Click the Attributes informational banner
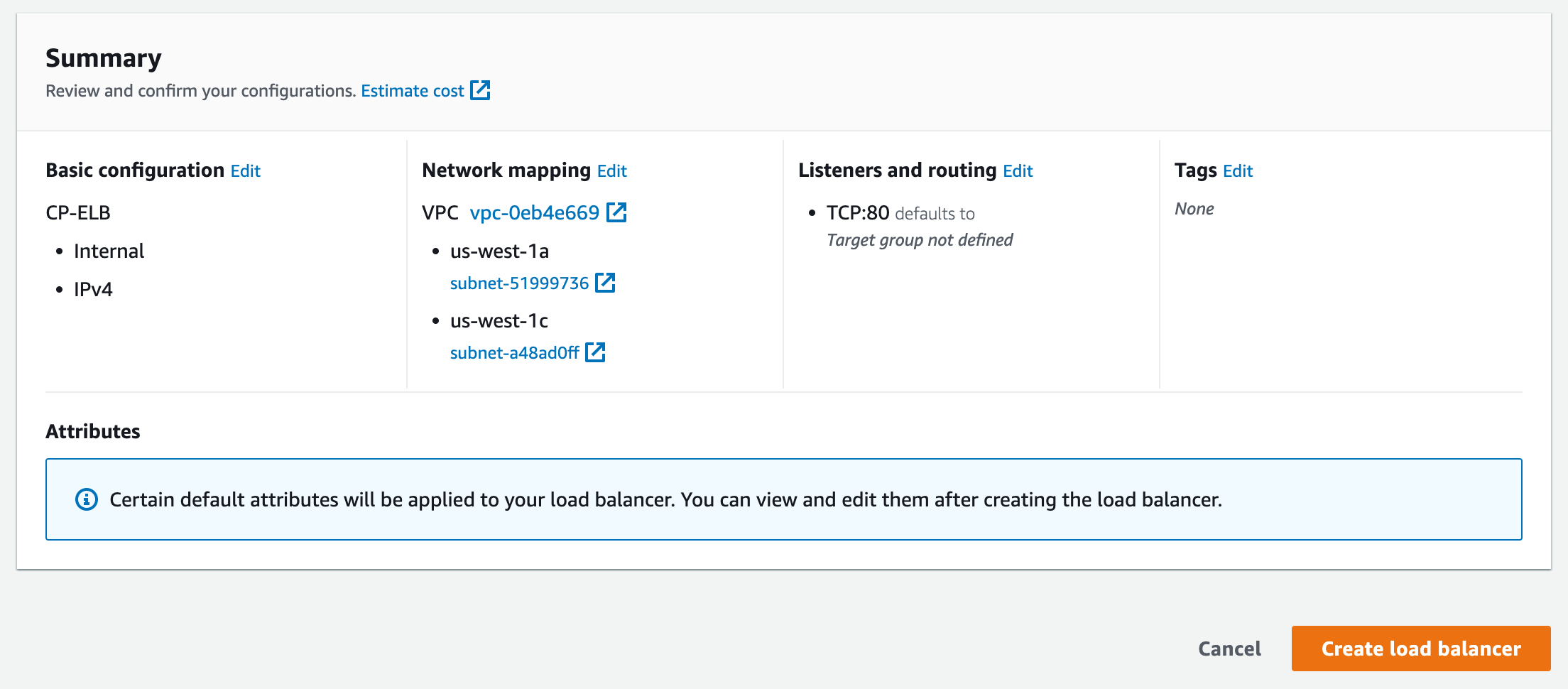 [784, 499]
